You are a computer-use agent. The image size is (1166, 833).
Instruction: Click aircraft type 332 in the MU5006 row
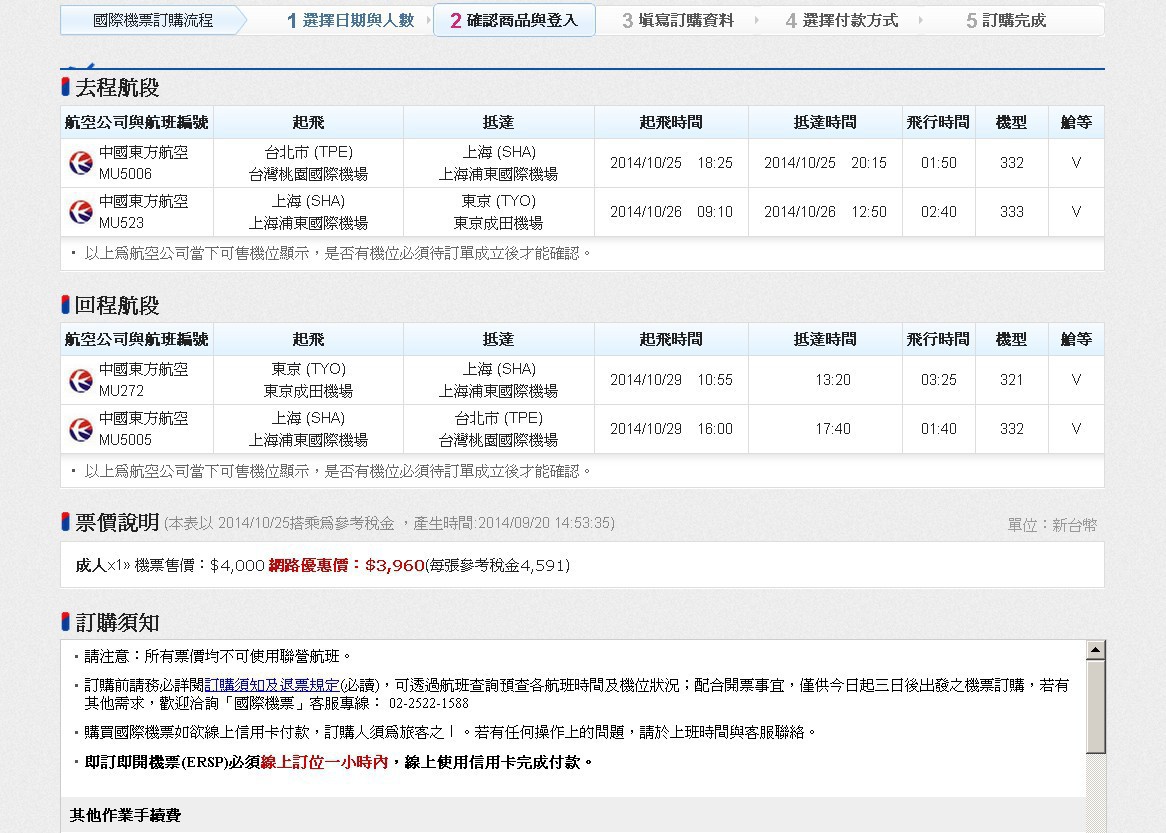1011,163
